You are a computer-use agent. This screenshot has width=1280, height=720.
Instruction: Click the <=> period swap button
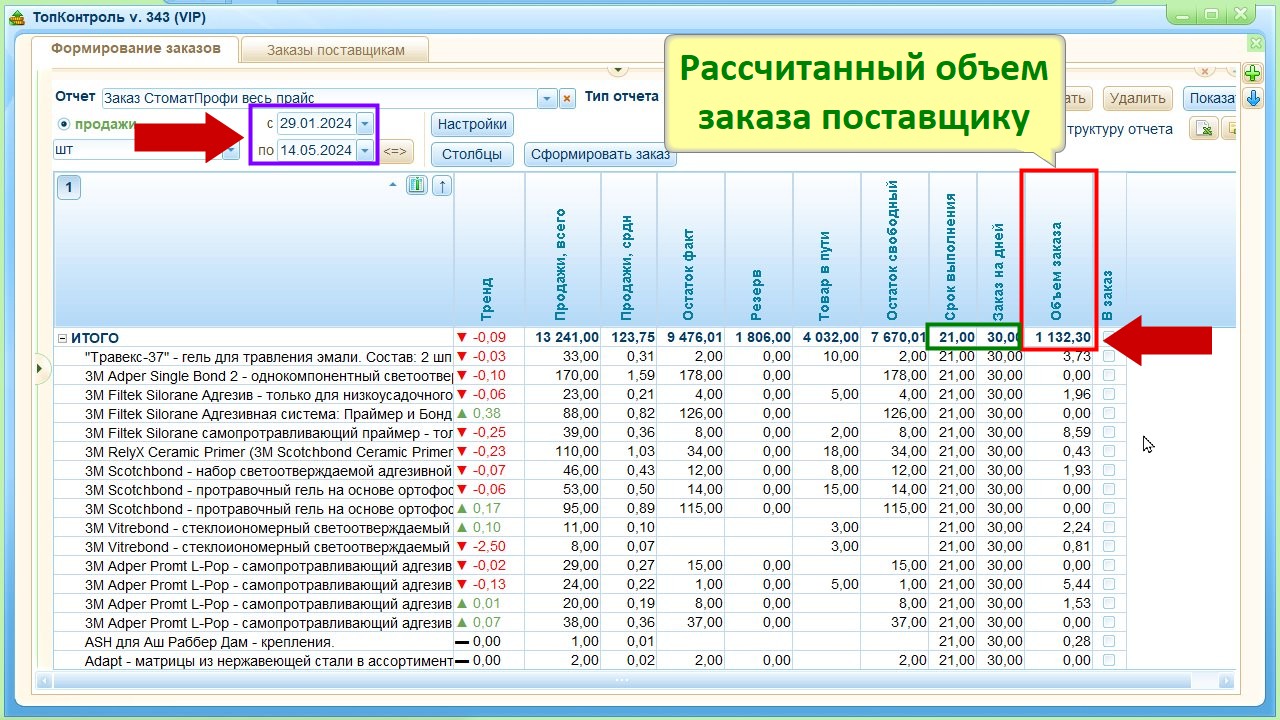pos(395,152)
